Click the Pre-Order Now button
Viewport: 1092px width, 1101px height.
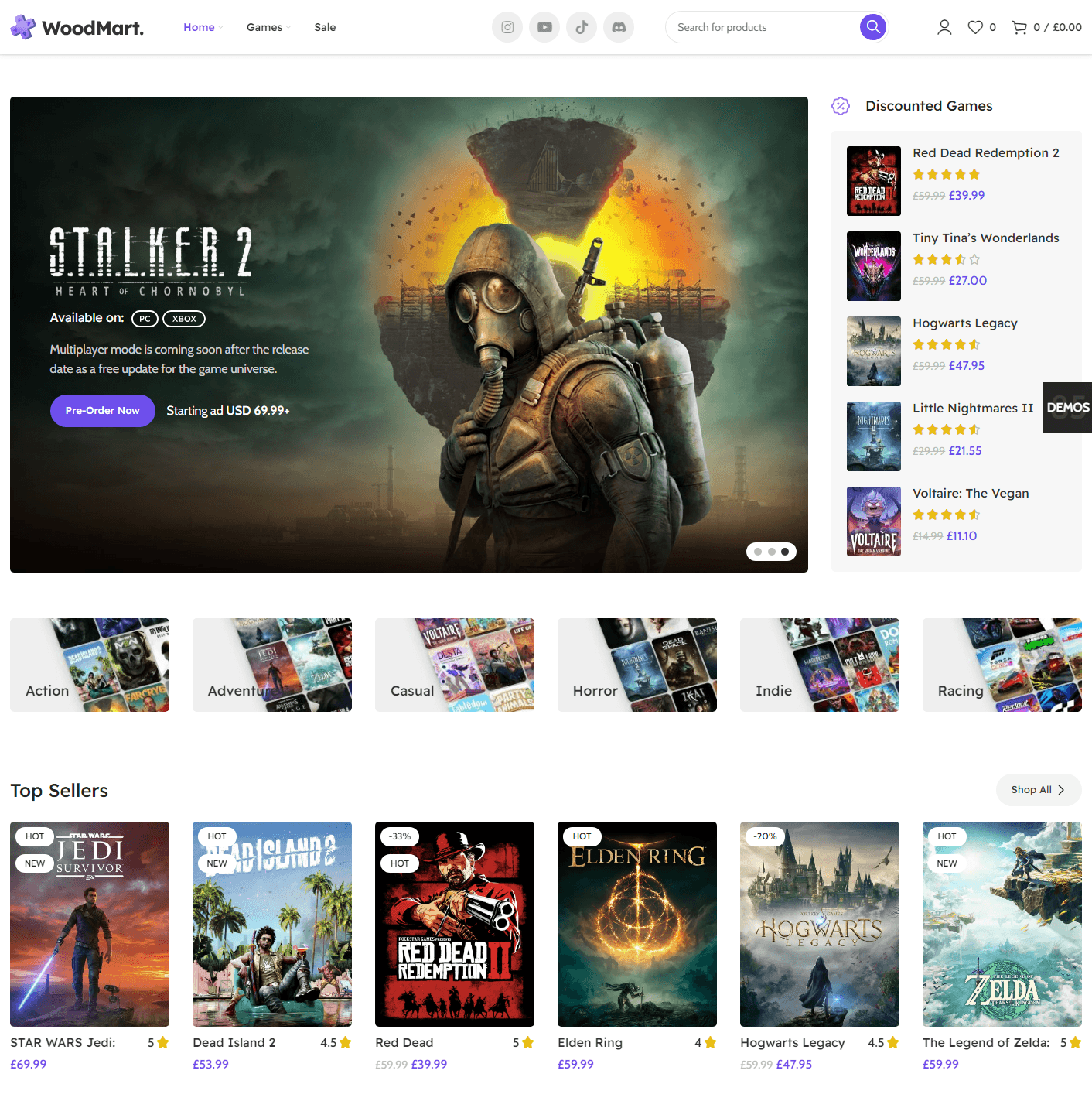pos(103,411)
